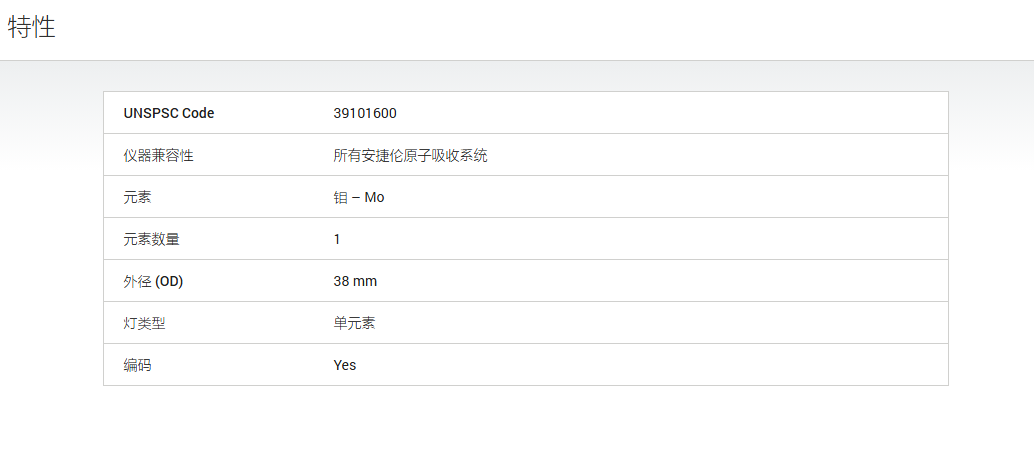
Task: Select the Yes value for 编码
Action: (345, 366)
